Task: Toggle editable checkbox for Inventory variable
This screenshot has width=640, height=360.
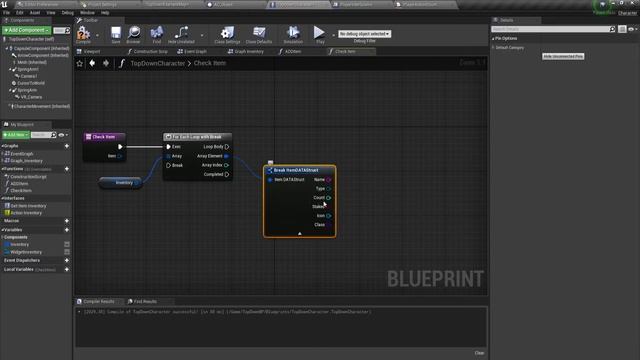Action: click(x=67, y=244)
